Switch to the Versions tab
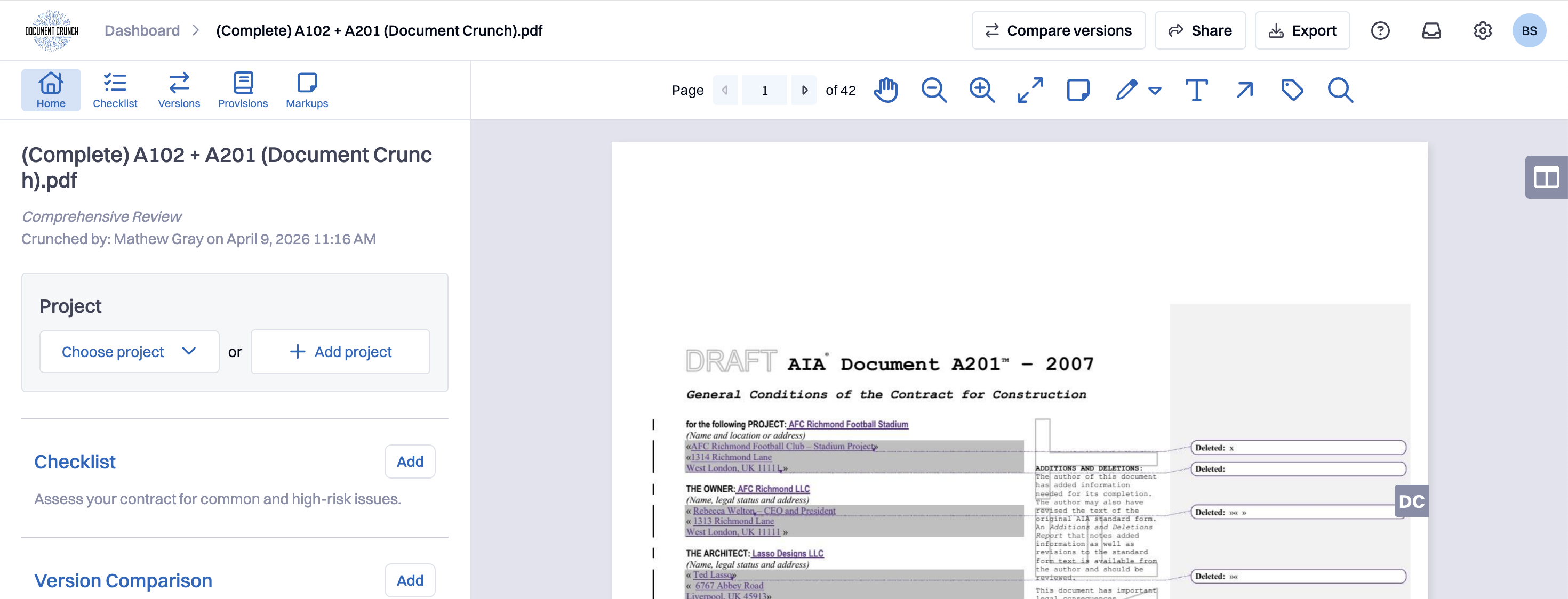 click(179, 90)
